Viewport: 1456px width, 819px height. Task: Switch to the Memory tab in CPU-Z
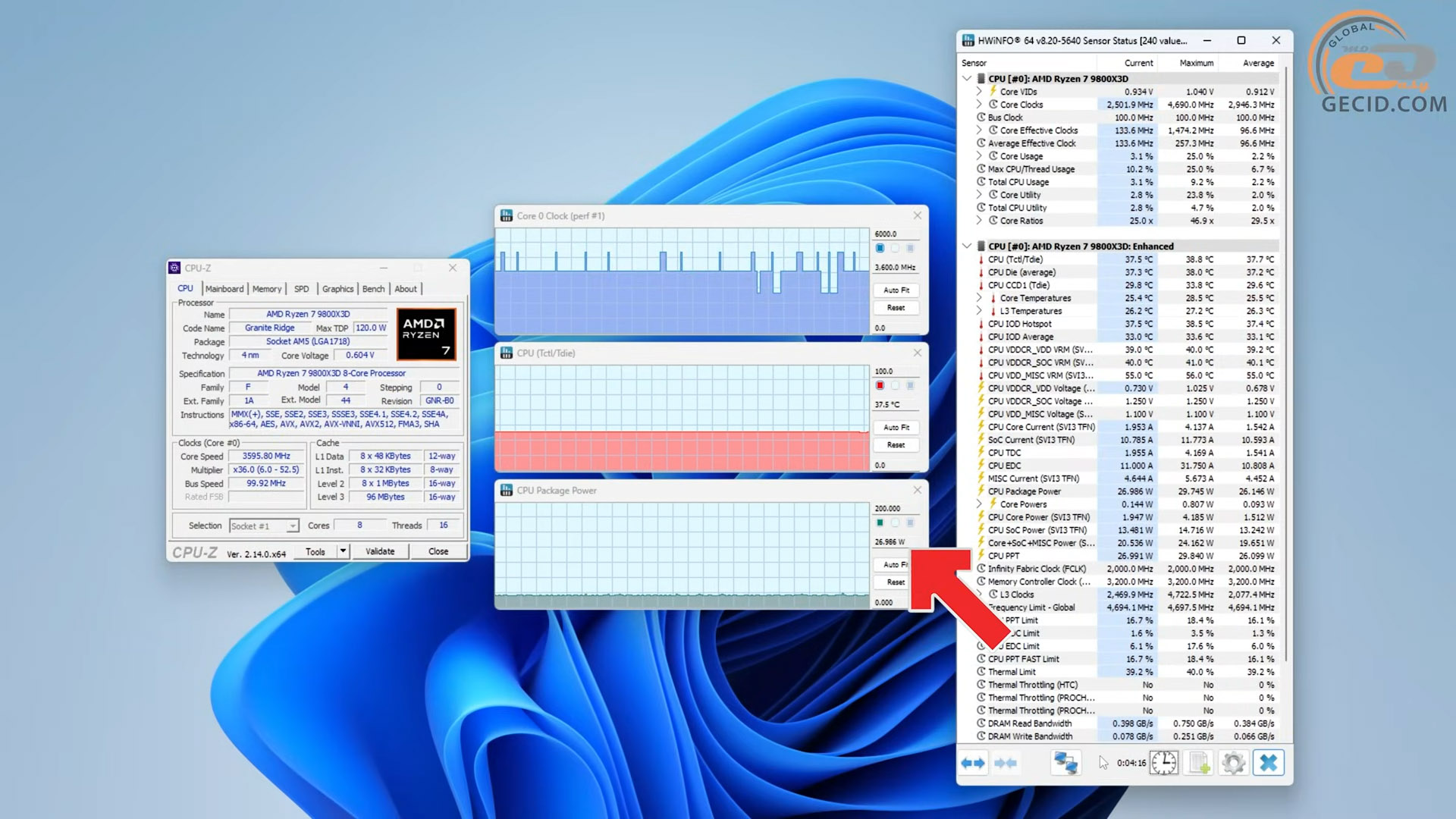tap(267, 289)
